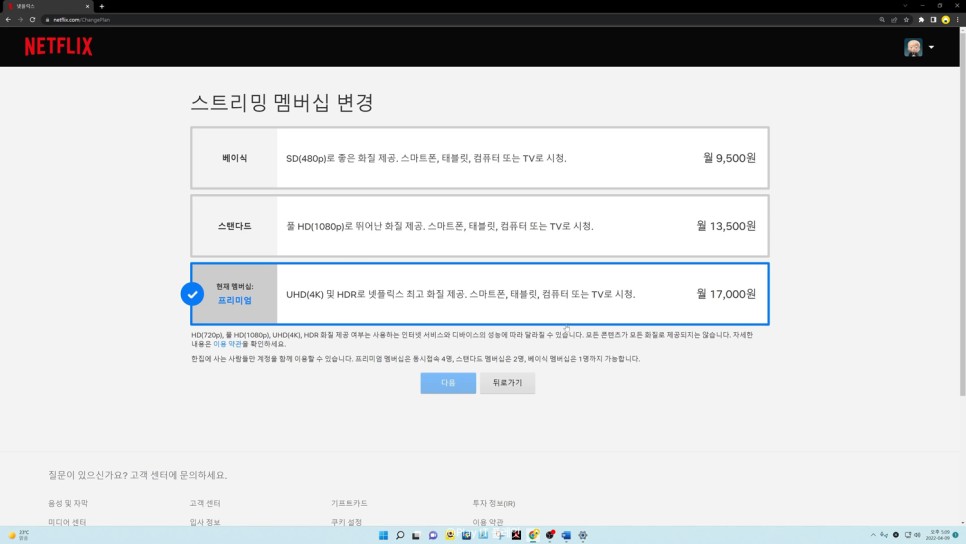Open the Chrome icon on the taskbar
Viewport: 966px width, 544px height.
click(x=534, y=535)
